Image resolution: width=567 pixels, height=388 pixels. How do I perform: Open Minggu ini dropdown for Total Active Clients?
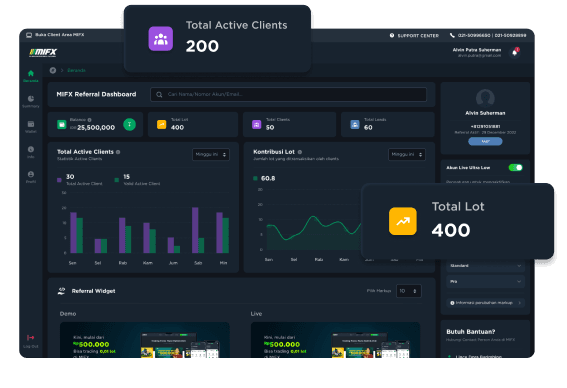click(211, 154)
